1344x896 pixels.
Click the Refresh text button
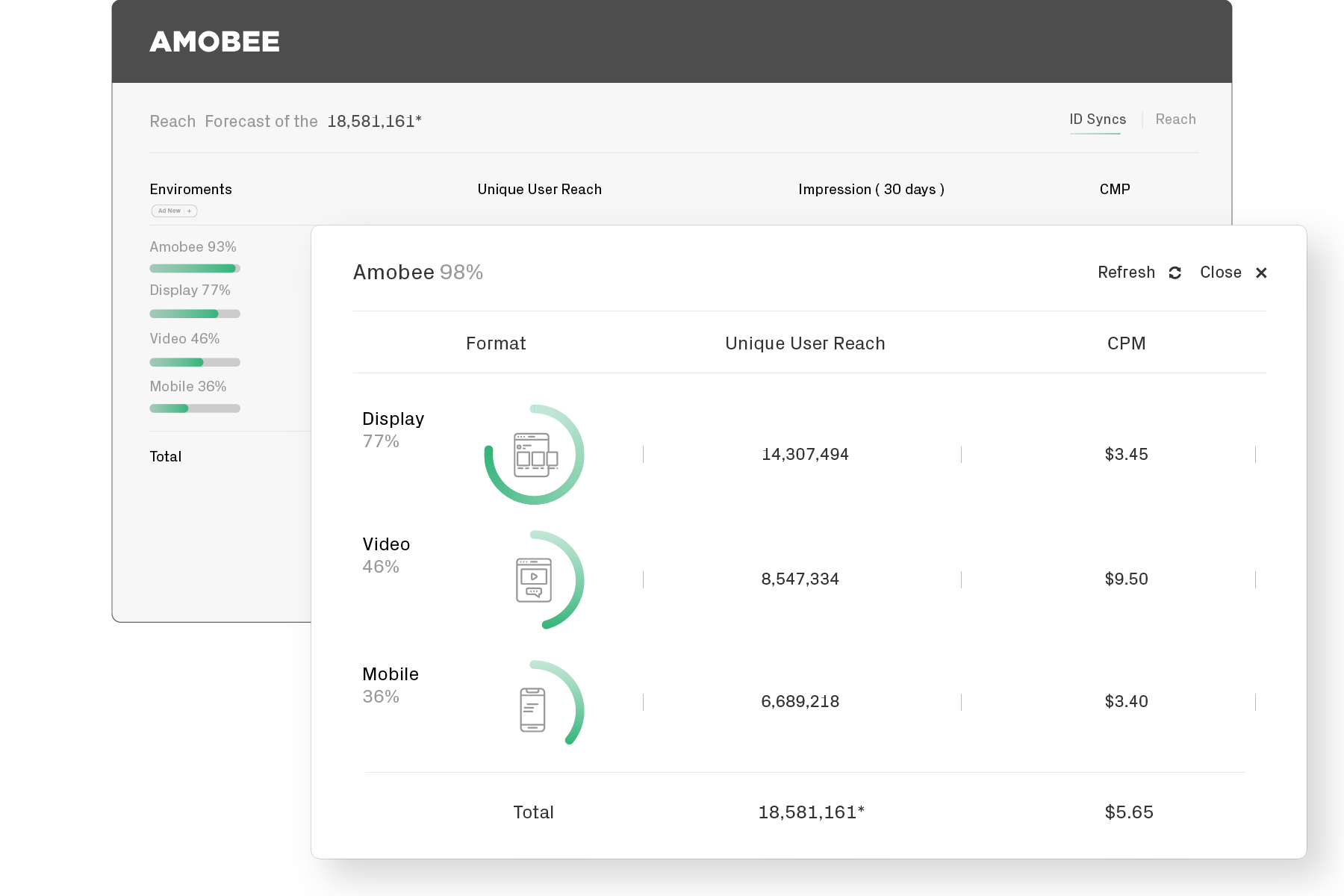(1126, 273)
